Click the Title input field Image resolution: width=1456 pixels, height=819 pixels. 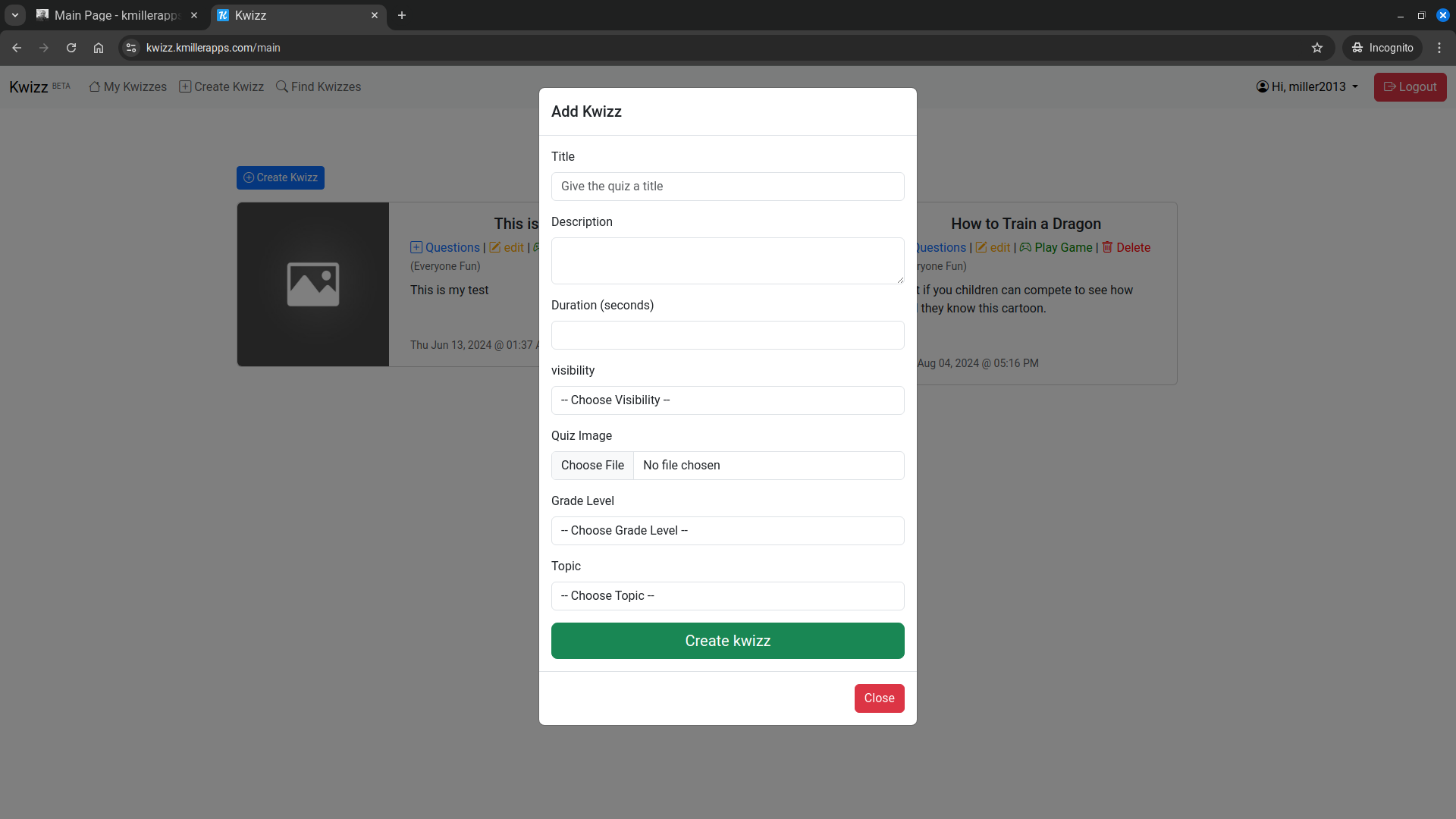tap(727, 187)
